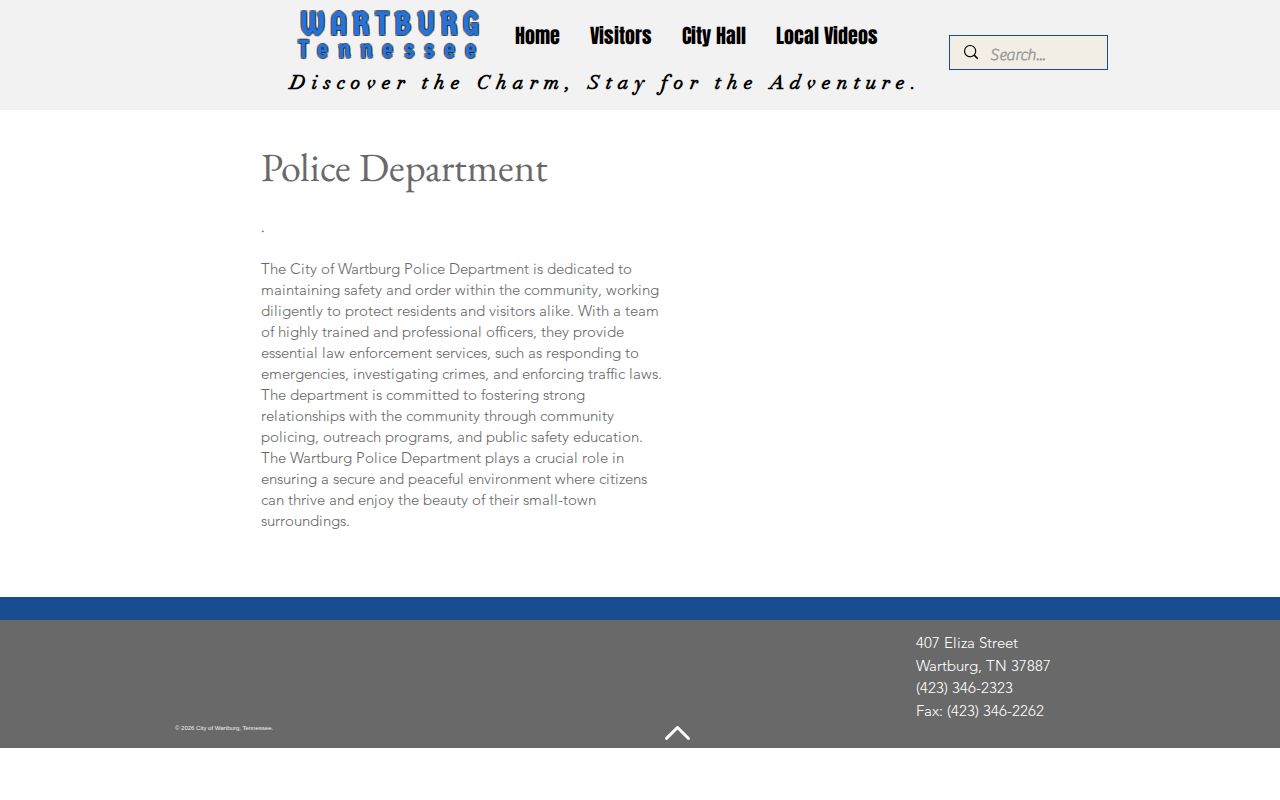
Task: Click the Wartburg Tennessee logo
Action: (x=389, y=35)
